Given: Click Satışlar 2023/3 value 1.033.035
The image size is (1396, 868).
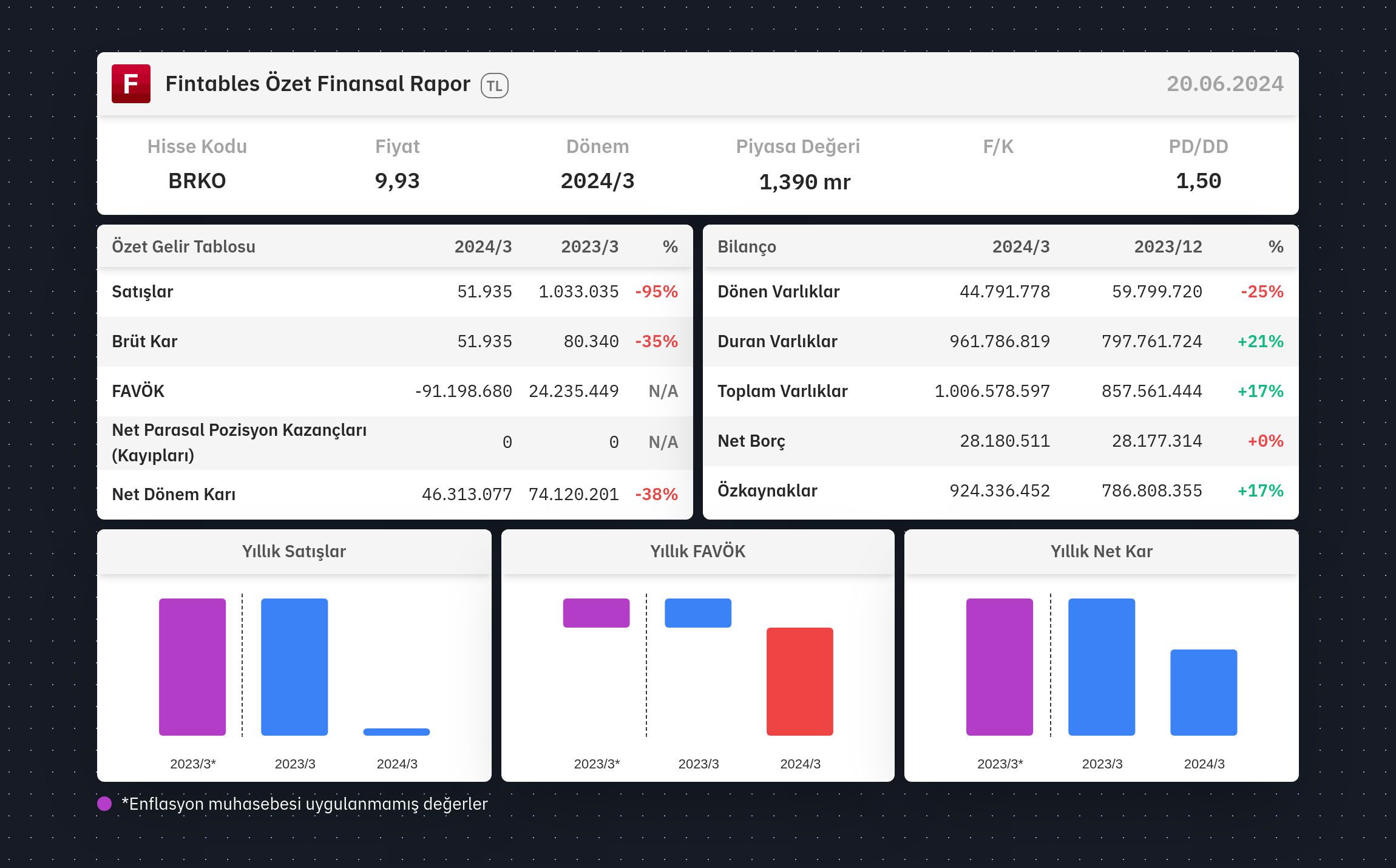Looking at the screenshot, I should click(x=578, y=291).
